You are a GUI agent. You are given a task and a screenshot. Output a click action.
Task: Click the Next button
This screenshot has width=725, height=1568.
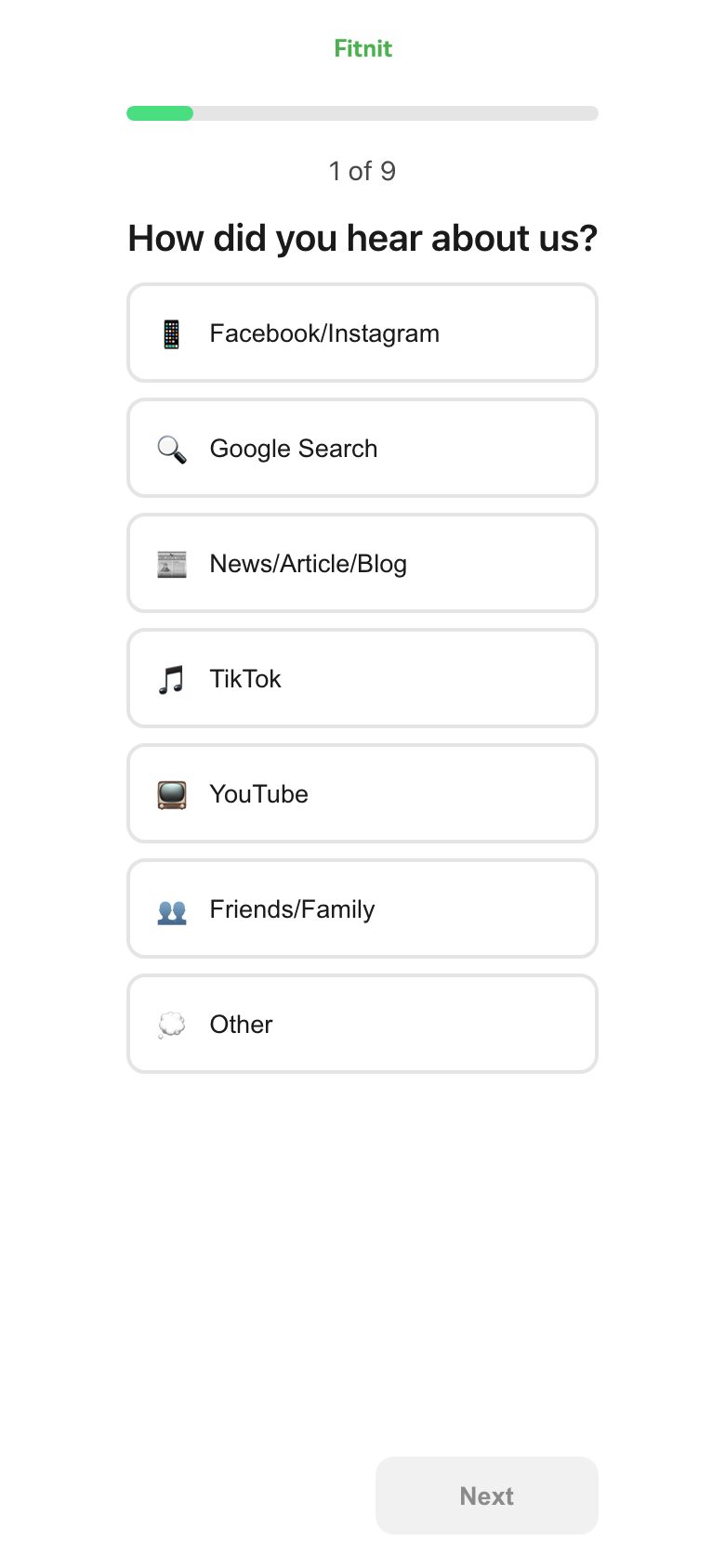coord(487,1496)
